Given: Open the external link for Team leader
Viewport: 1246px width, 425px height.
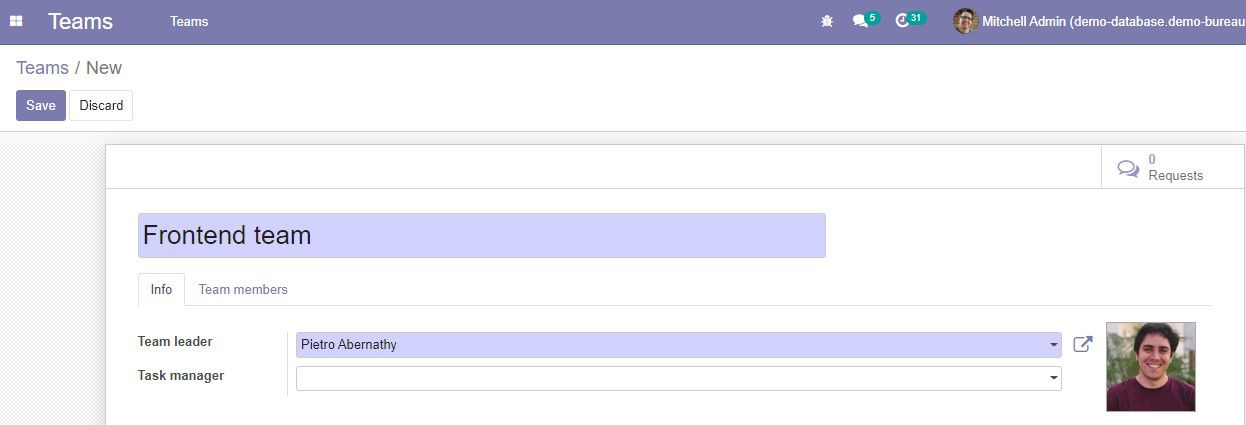Looking at the screenshot, I should [x=1083, y=344].
